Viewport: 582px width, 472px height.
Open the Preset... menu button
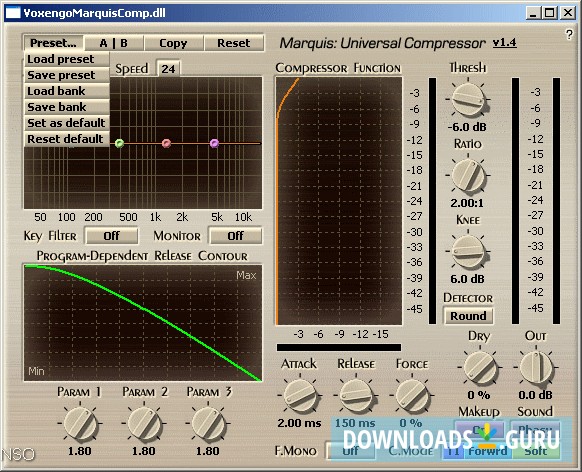coord(53,43)
